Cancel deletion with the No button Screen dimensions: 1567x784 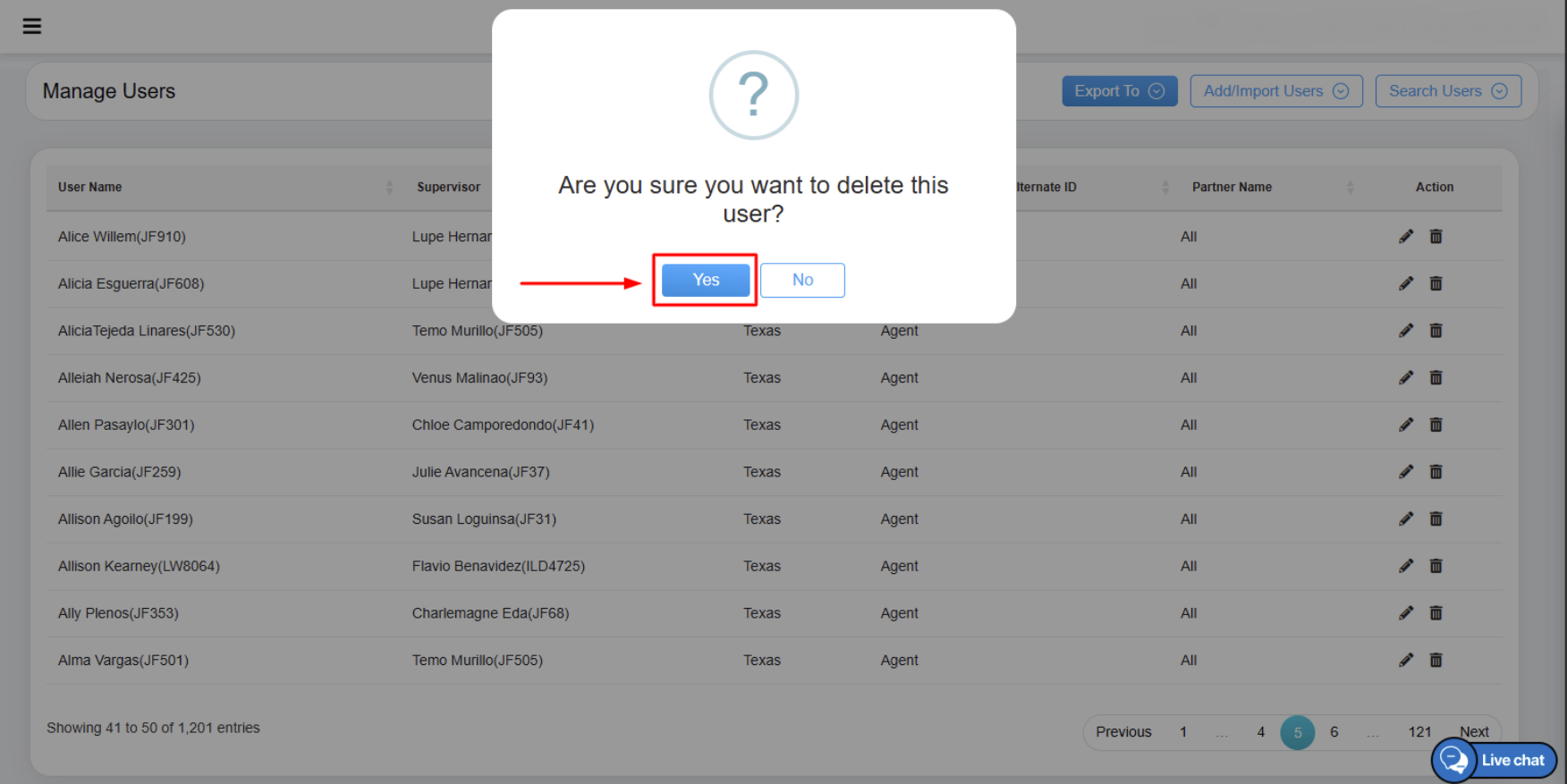coord(802,280)
